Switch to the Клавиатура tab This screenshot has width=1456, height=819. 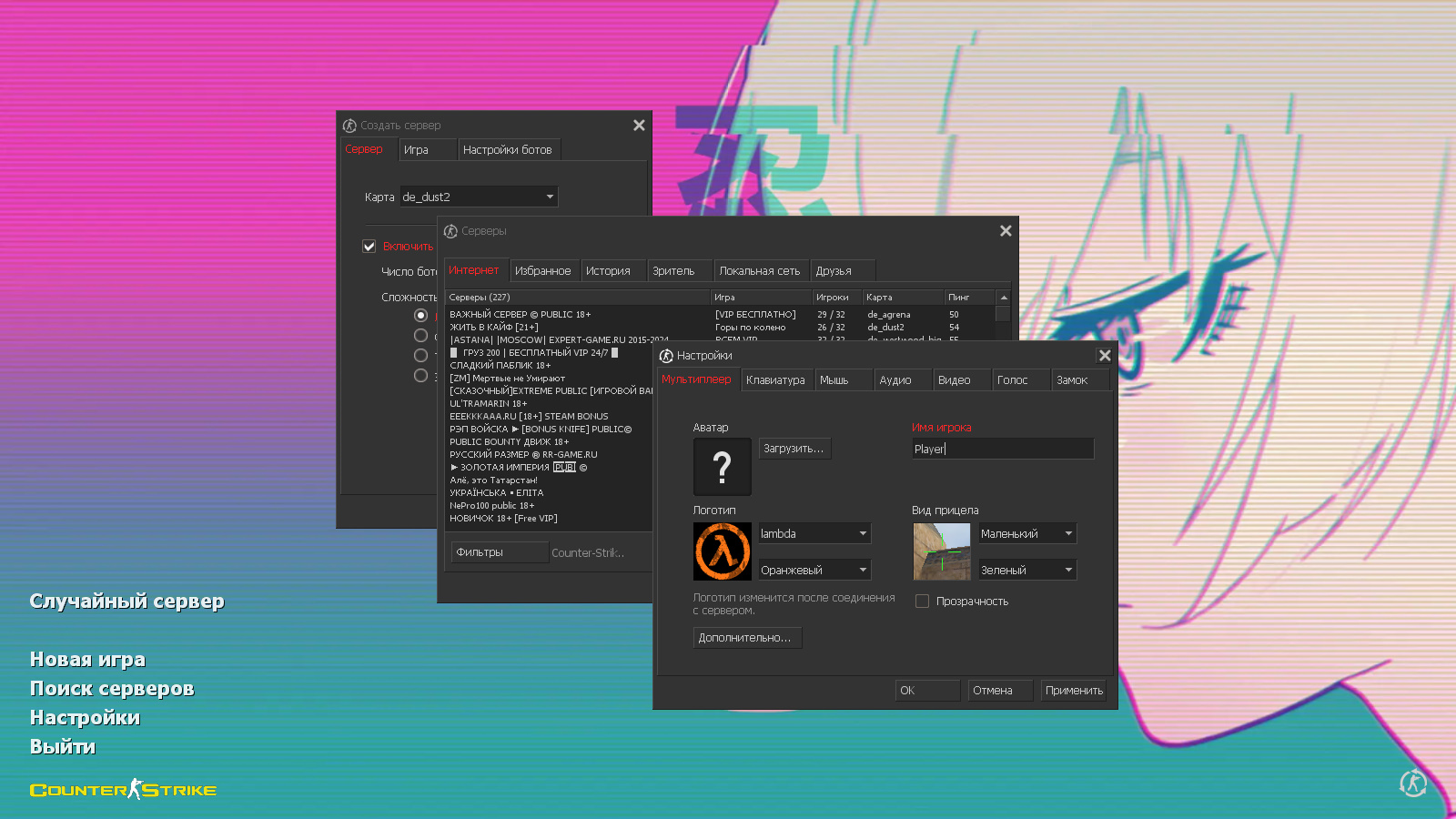pos(775,380)
